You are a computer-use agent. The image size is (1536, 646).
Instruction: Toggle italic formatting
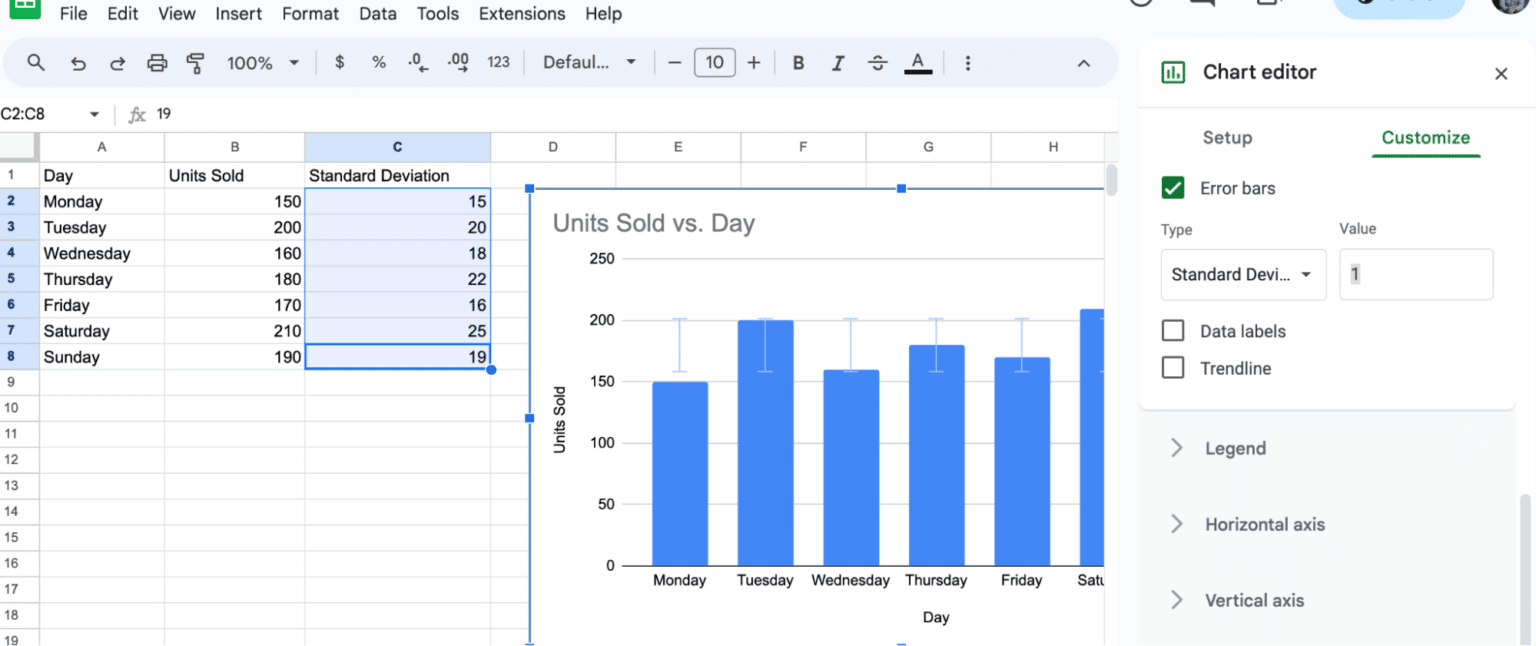[838, 63]
